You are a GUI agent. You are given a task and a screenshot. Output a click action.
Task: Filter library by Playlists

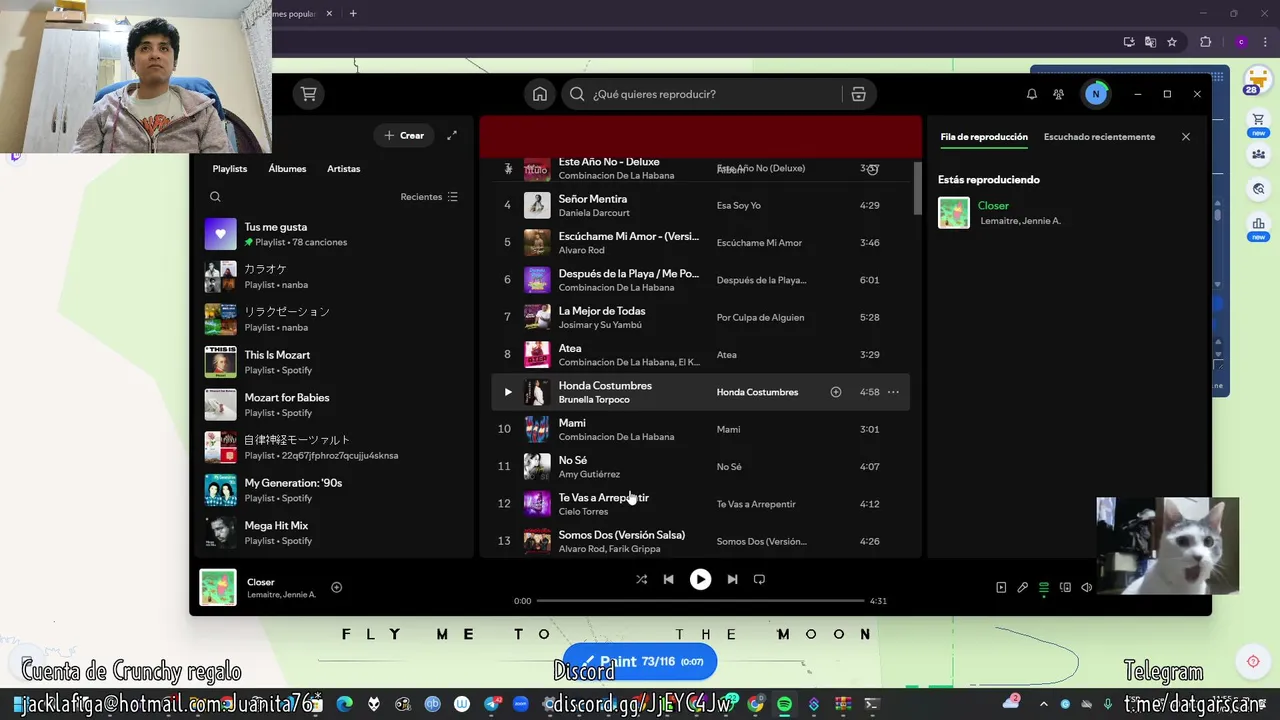(x=230, y=169)
